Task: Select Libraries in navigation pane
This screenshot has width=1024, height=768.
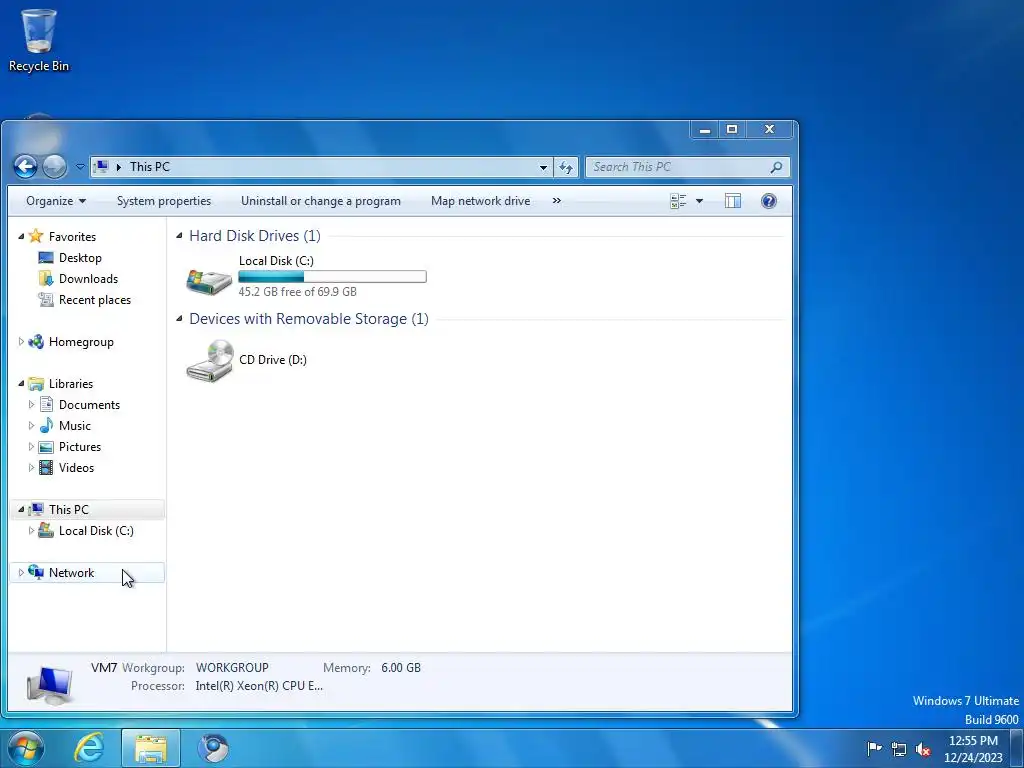Action: pos(71,384)
